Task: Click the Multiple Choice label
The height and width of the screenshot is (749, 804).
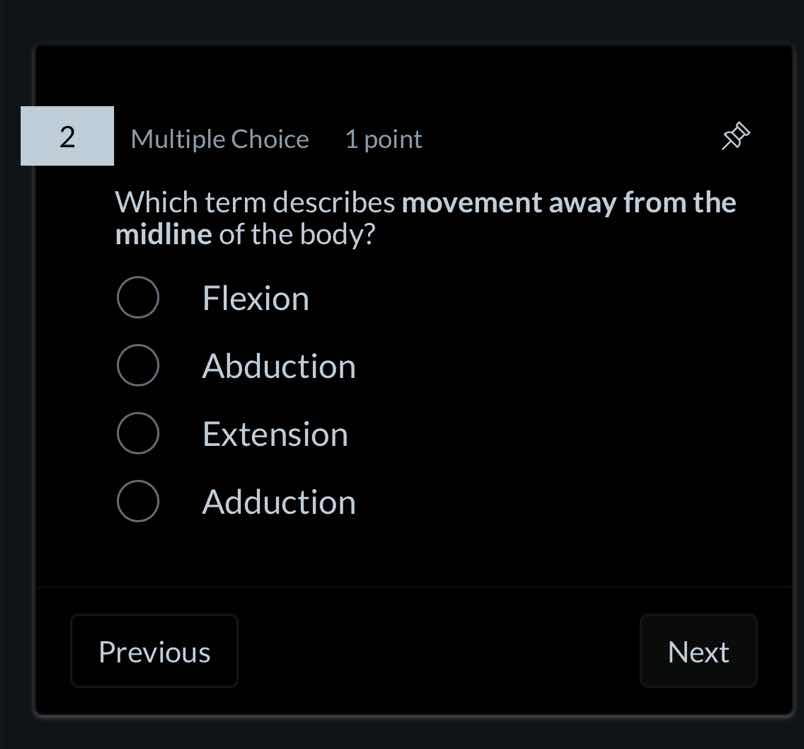Action: [220, 139]
